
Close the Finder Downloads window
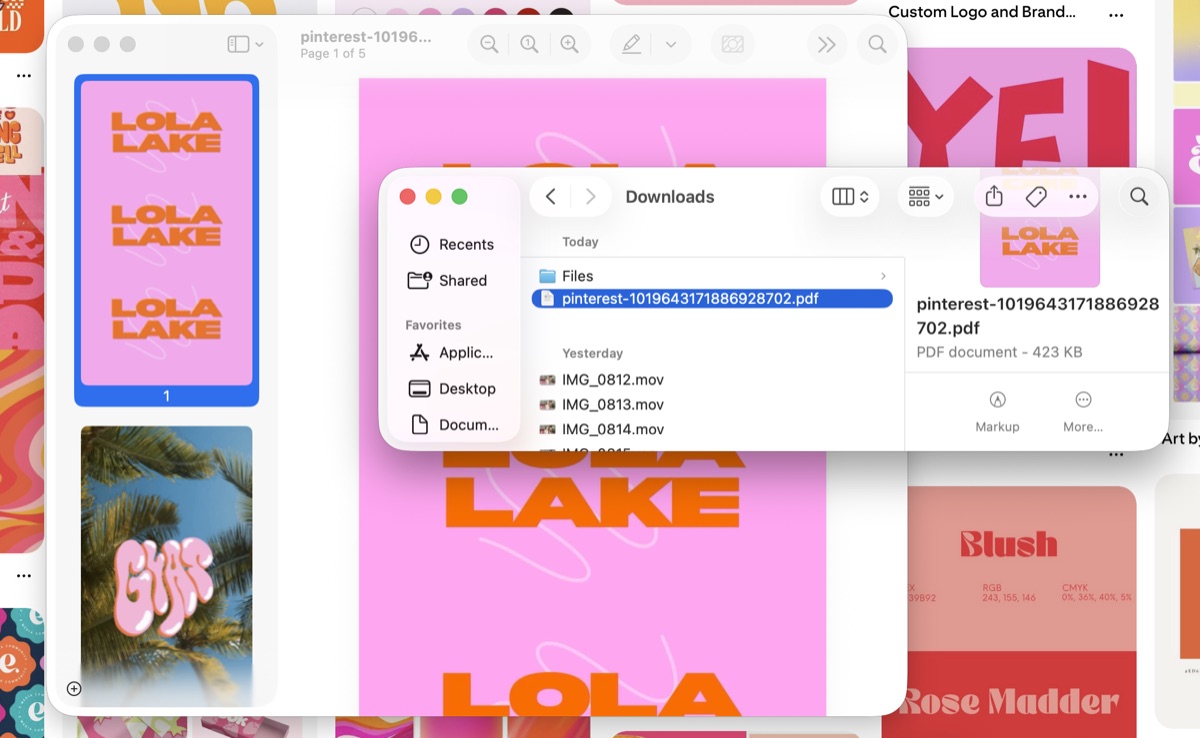coord(408,197)
